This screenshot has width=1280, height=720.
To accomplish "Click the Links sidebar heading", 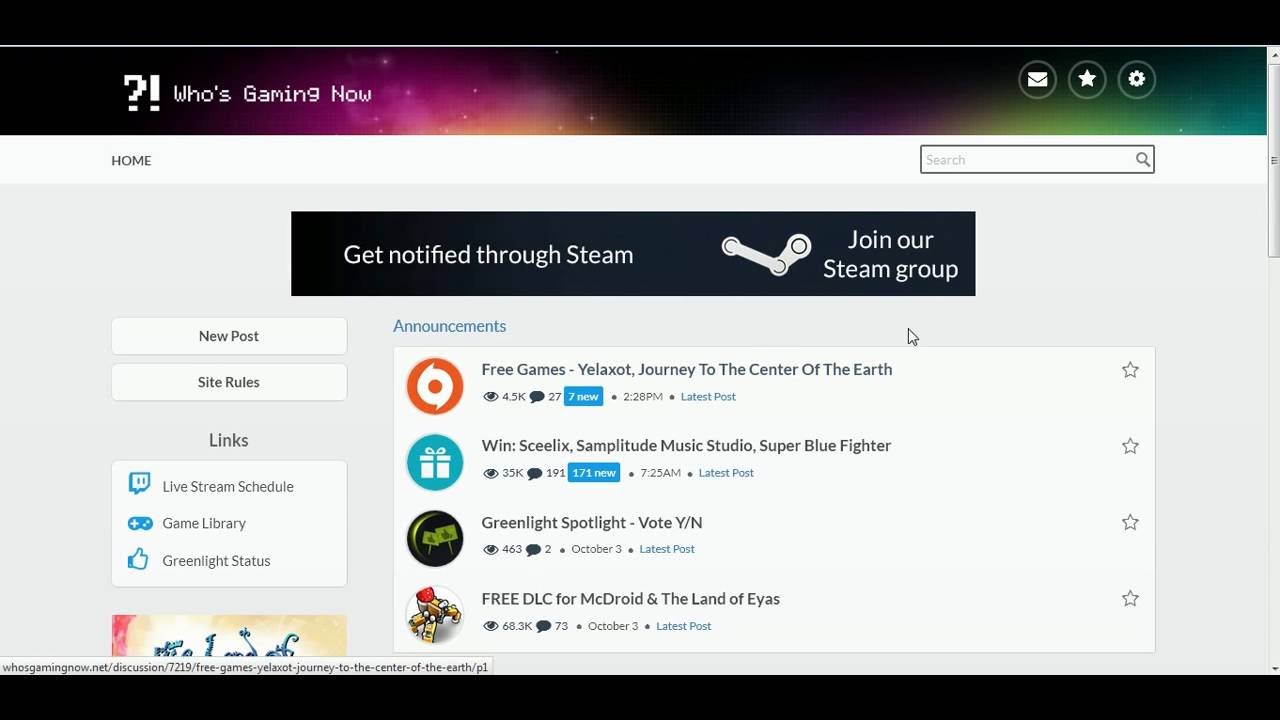I will coord(229,440).
